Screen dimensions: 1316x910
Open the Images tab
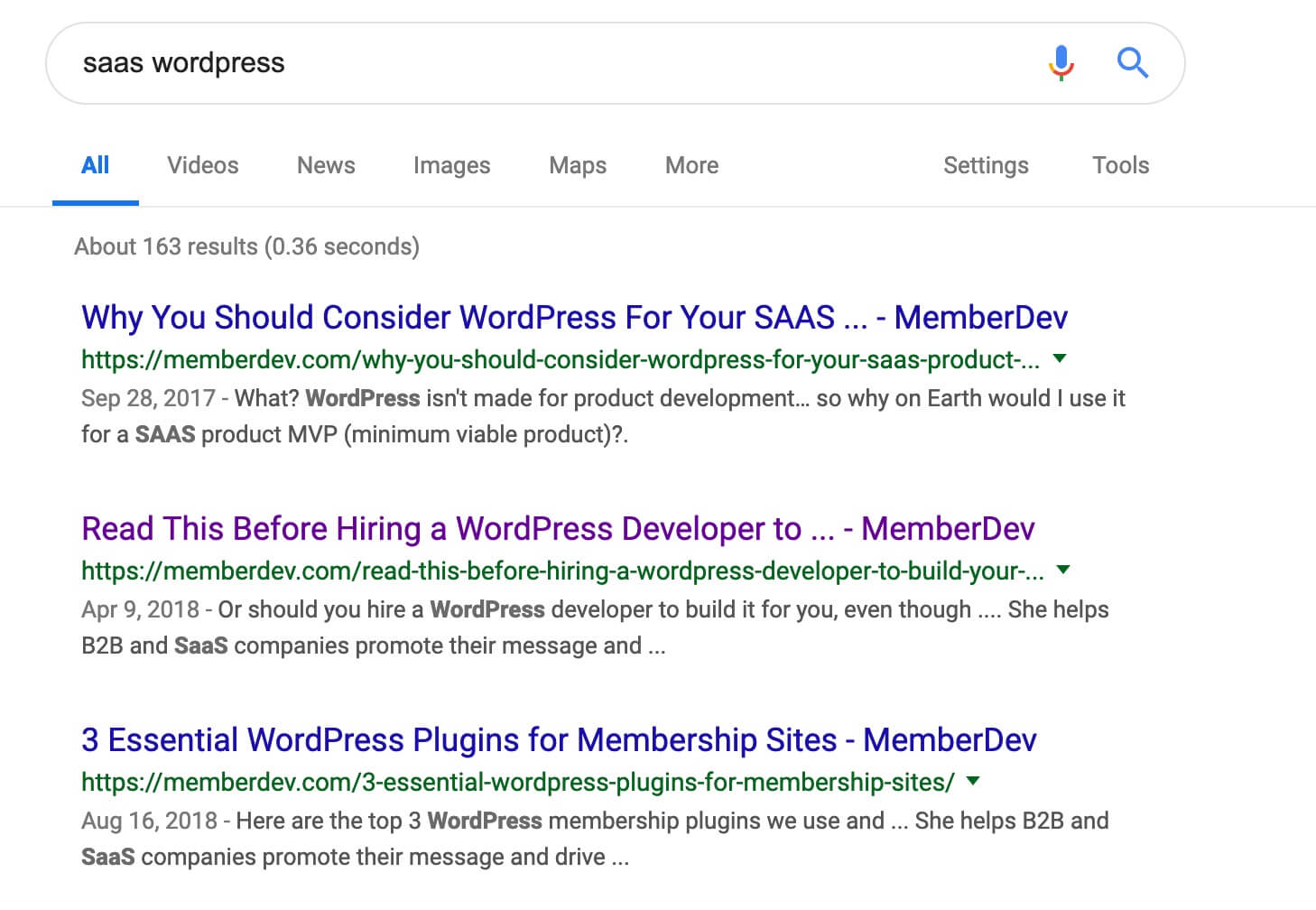coord(451,165)
